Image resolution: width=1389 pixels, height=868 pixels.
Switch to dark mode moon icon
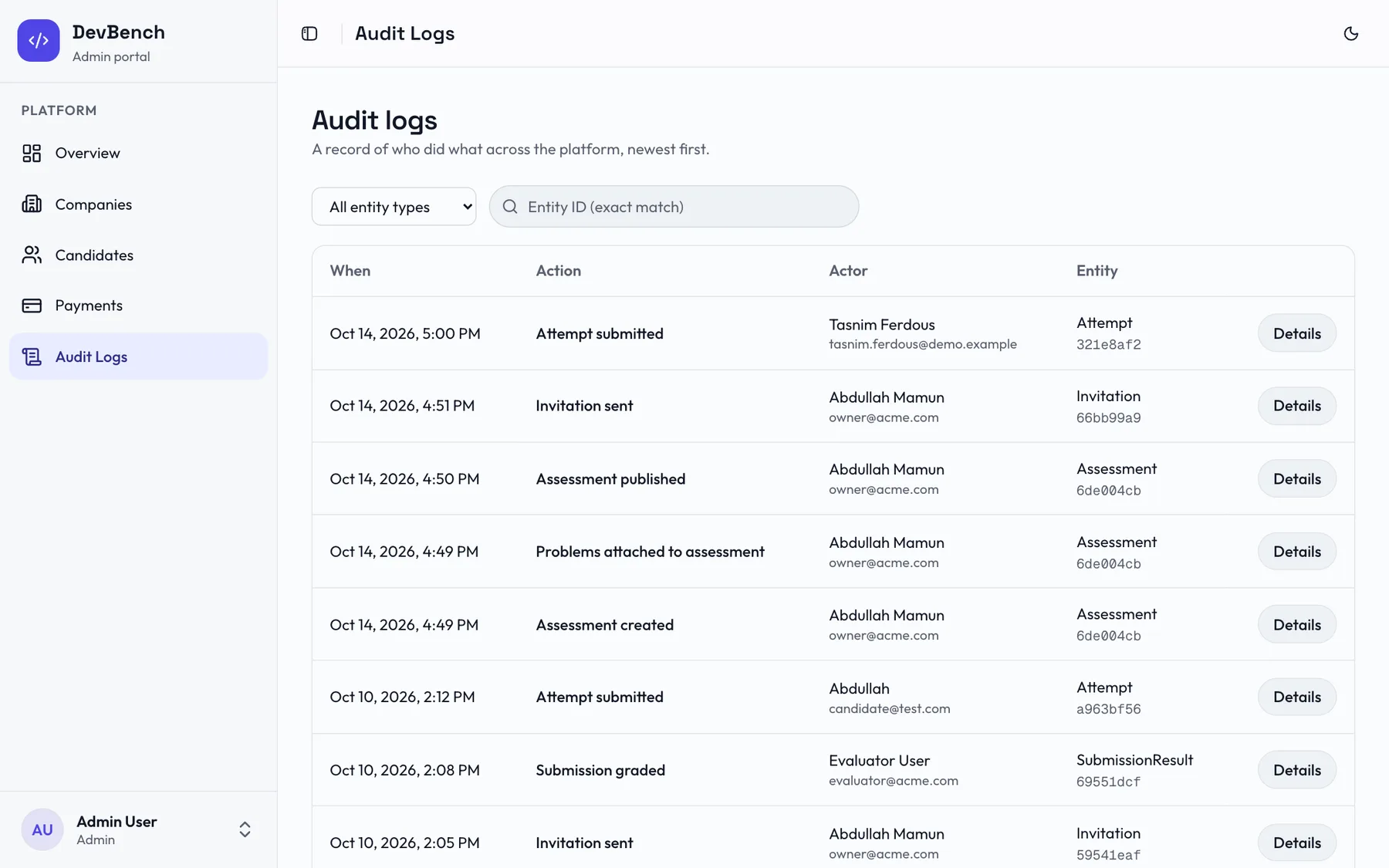click(x=1350, y=33)
